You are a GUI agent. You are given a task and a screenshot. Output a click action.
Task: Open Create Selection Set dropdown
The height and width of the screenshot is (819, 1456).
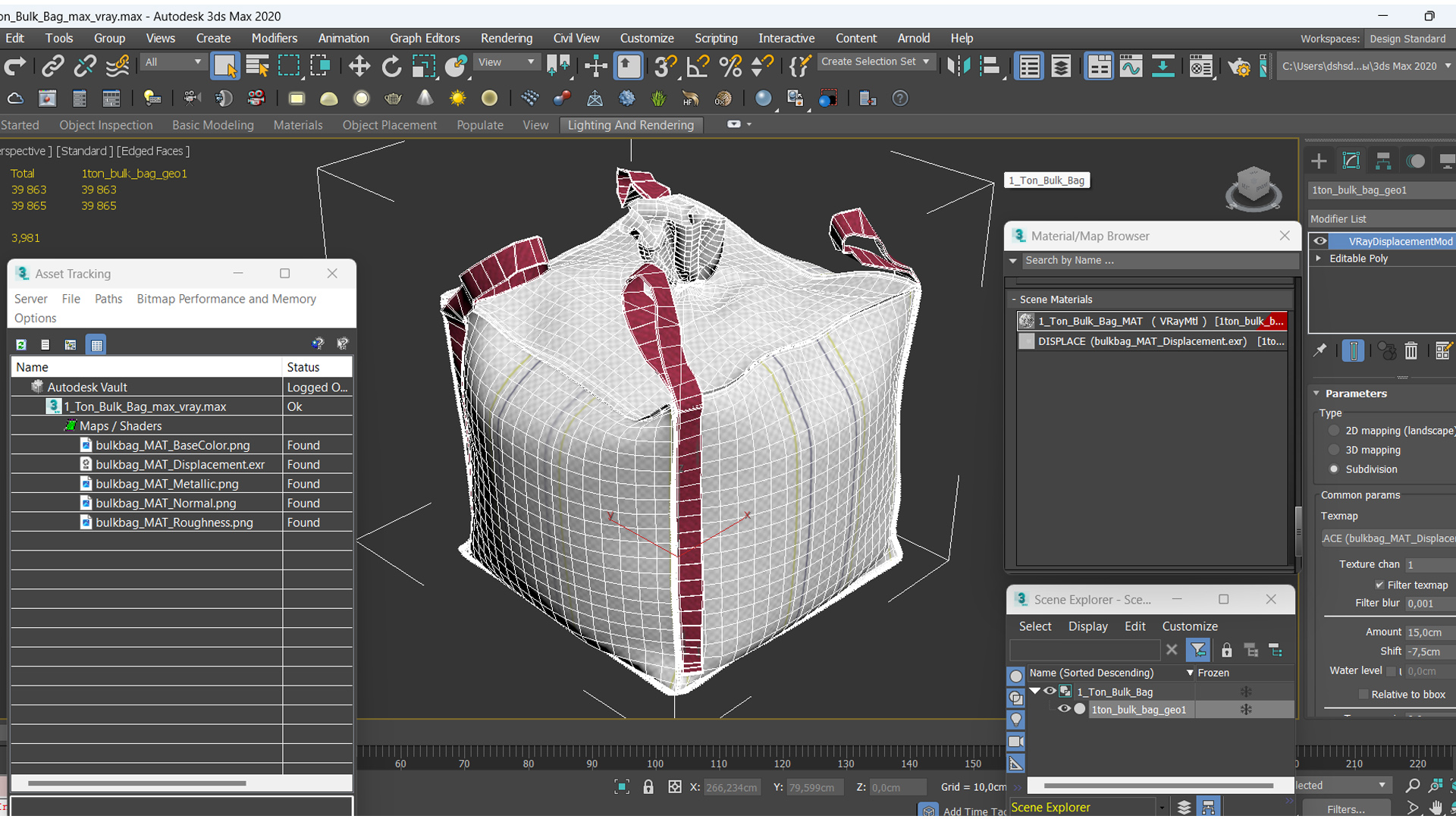click(875, 62)
